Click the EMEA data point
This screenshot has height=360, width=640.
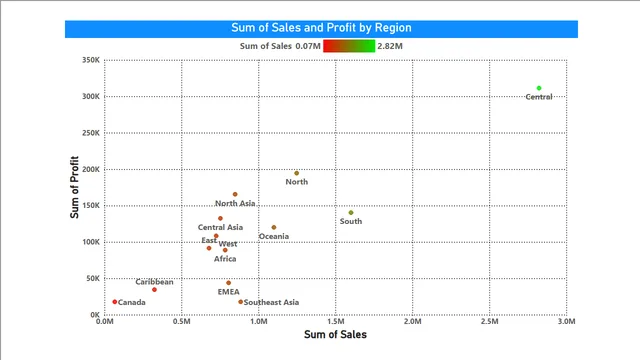pyautogui.click(x=229, y=283)
